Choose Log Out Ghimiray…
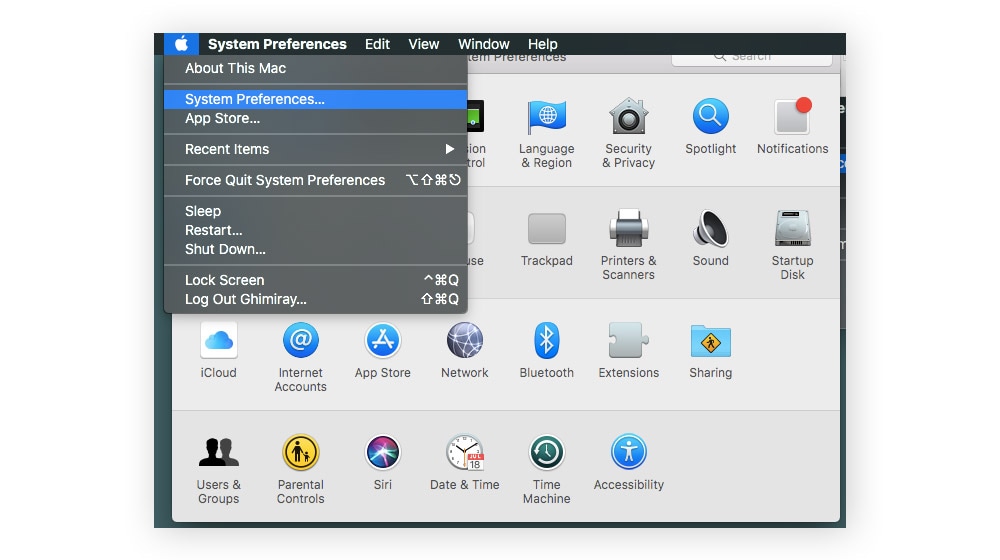Image resolution: width=1000 pixels, height=560 pixels. coord(316,299)
